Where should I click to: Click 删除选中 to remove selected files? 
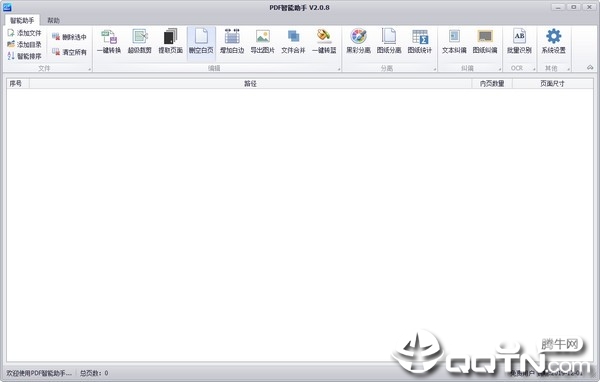tap(69, 37)
